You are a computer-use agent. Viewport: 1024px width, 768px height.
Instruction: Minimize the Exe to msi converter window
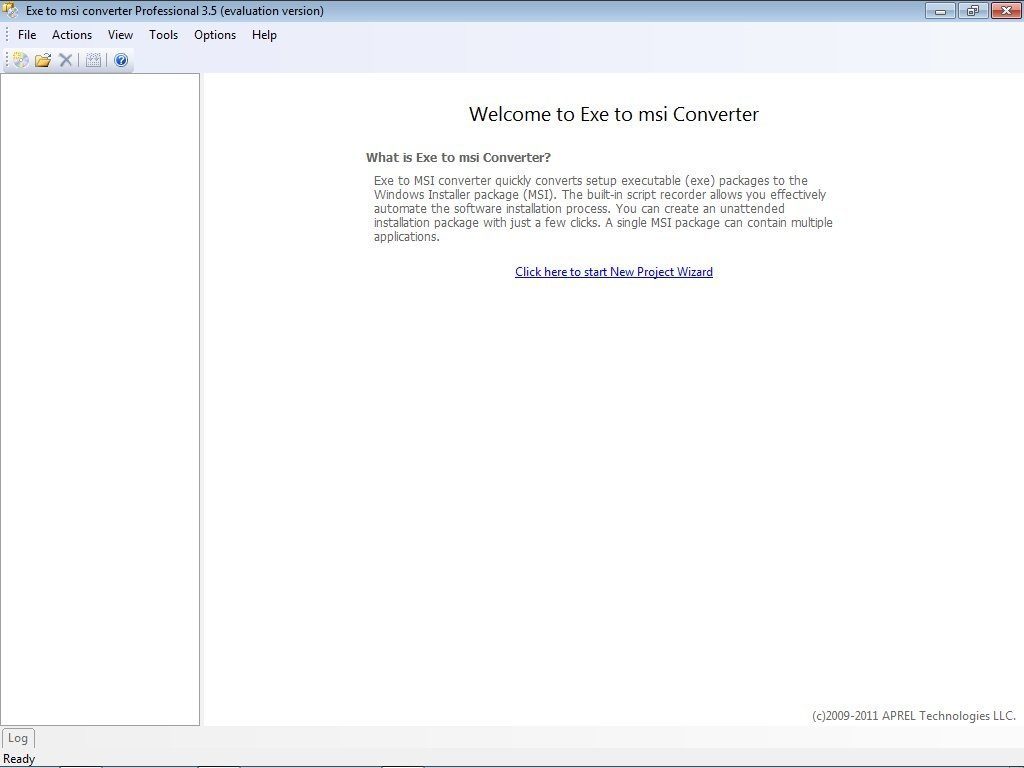click(x=940, y=10)
